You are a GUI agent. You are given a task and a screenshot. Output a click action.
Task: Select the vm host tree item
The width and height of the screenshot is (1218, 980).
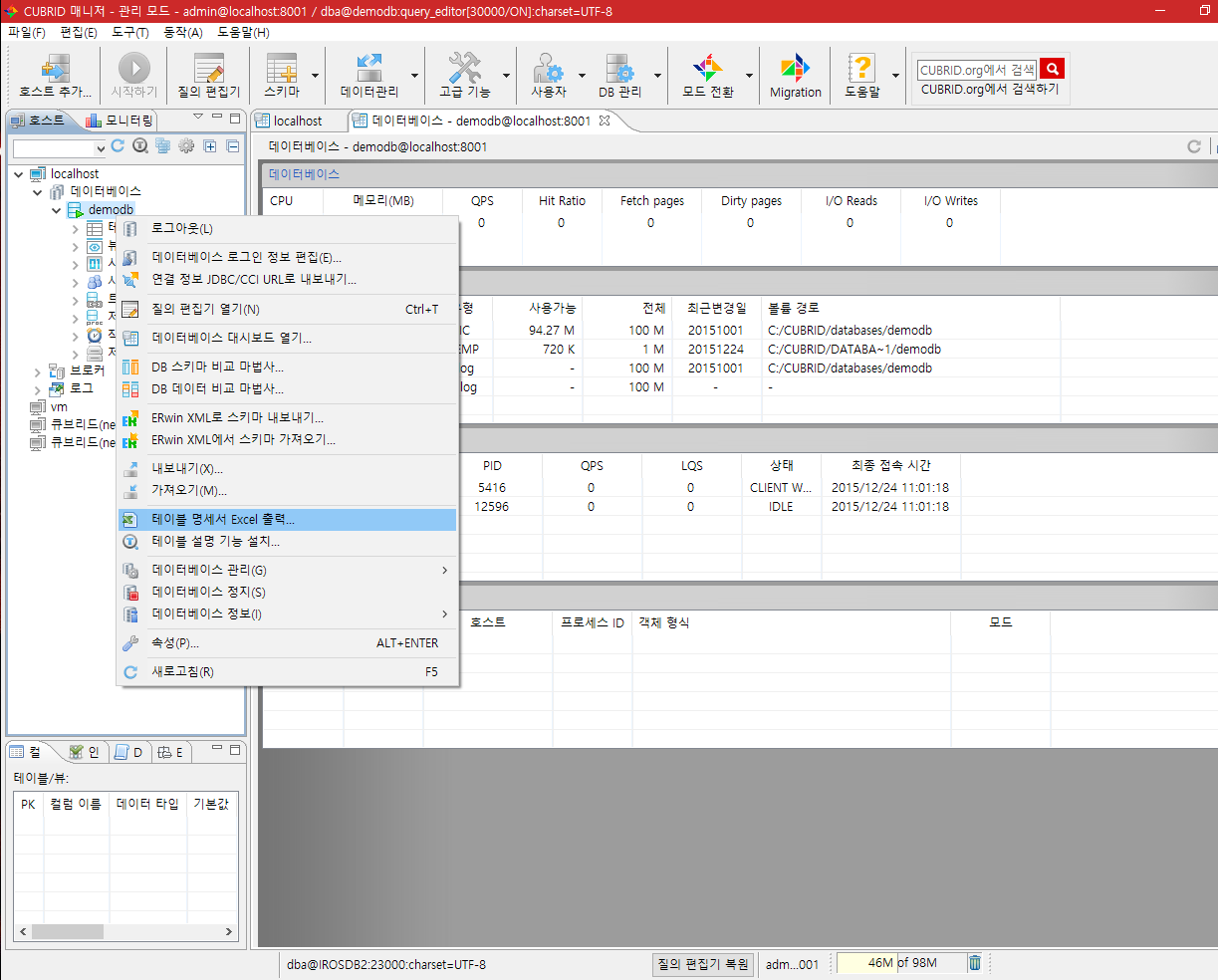[x=59, y=406]
